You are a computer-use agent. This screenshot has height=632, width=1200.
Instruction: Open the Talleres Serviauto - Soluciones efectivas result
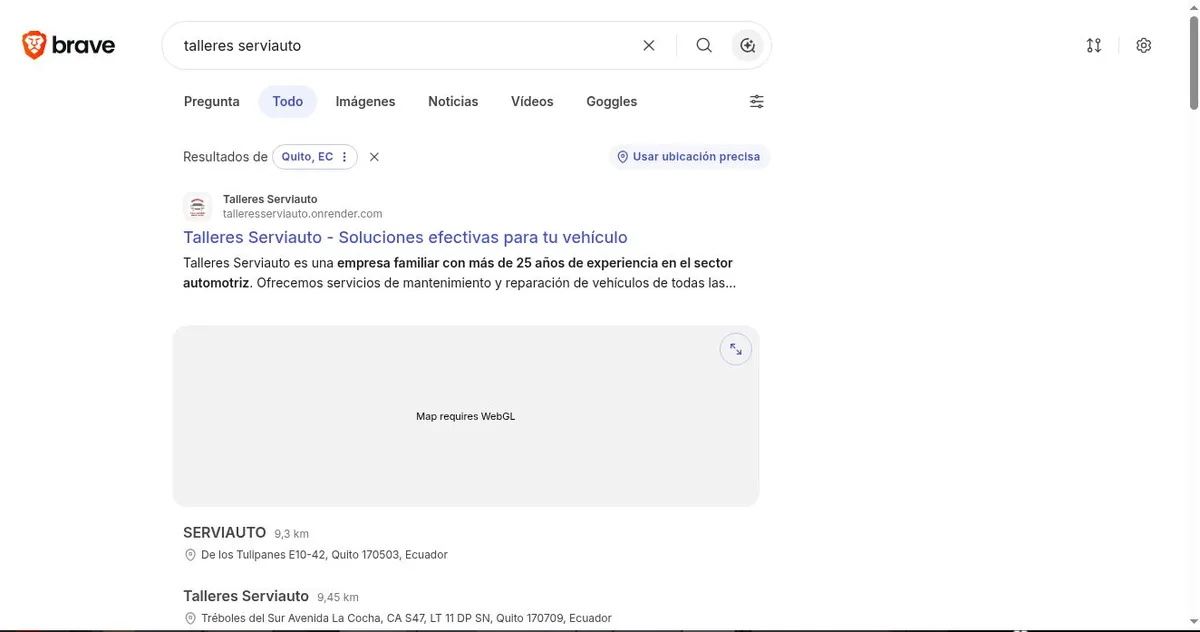coord(405,237)
